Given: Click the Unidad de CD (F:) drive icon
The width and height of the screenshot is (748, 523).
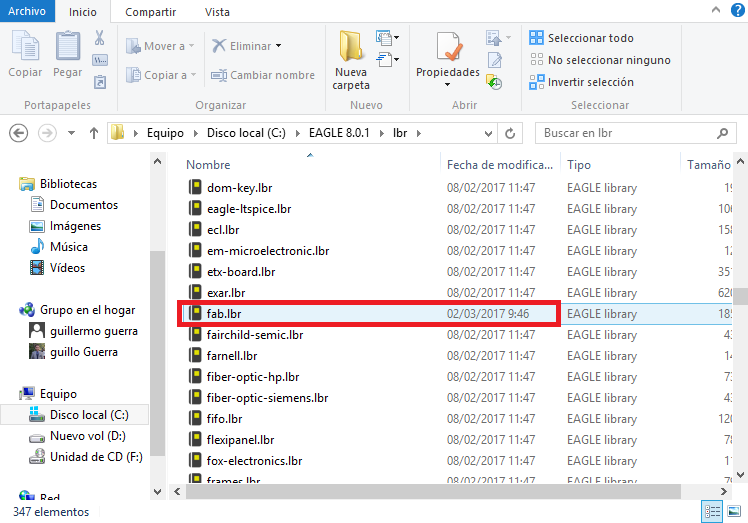Looking at the screenshot, I should (37, 457).
